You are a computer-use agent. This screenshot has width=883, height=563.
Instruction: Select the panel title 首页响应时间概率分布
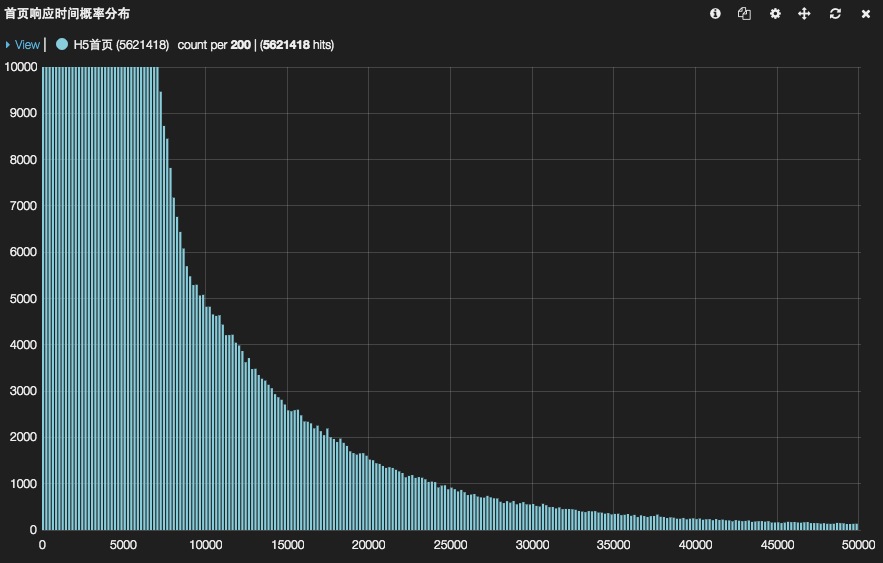pyautogui.click(x=67, y=14)
